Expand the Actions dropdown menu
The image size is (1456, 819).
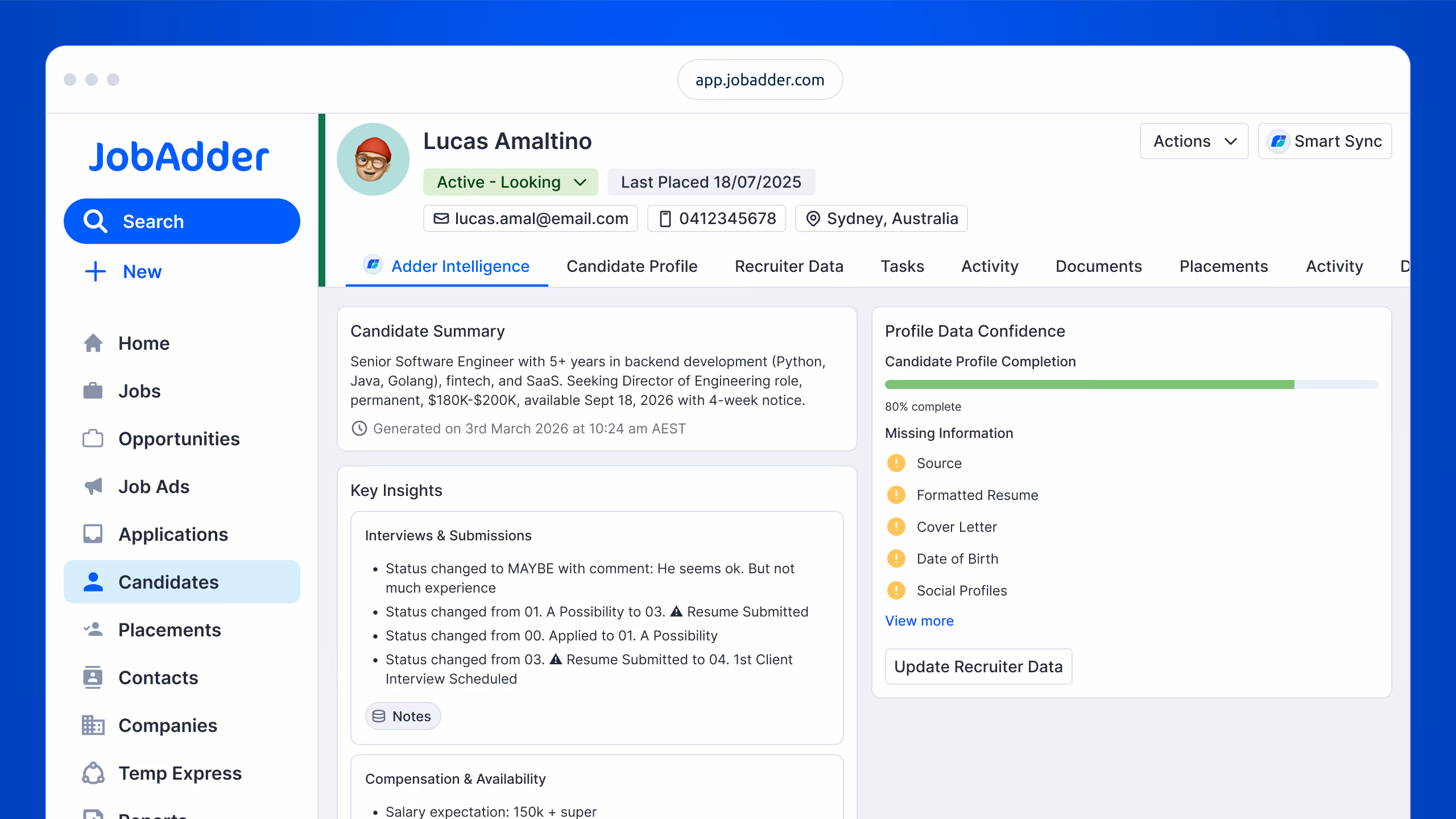tap(1194, 142)
